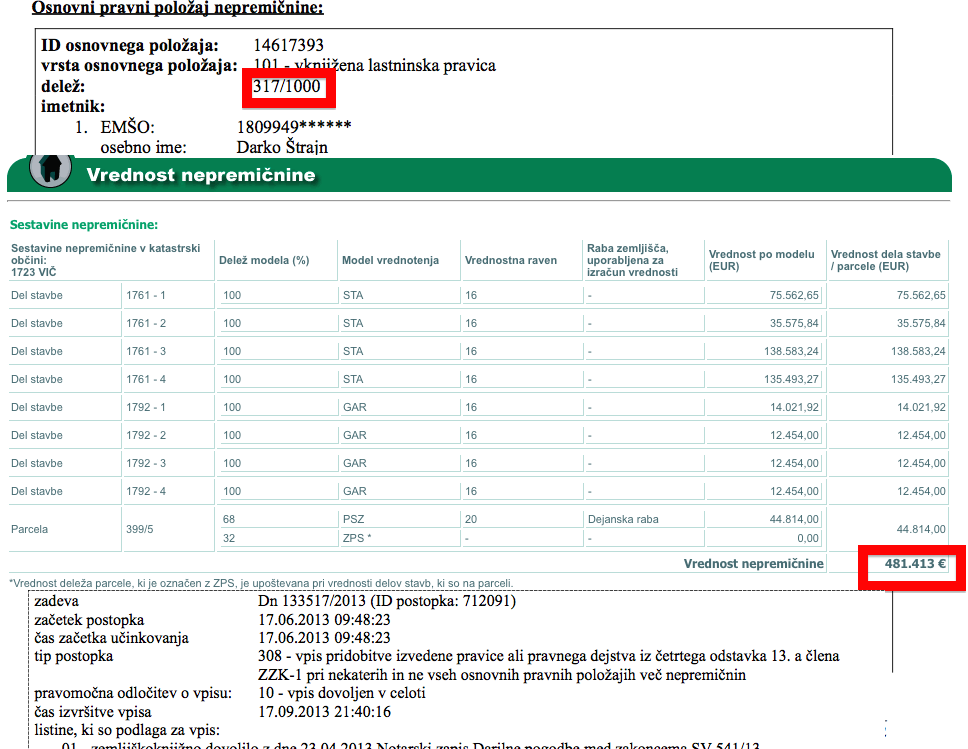Select row cell 1792 - 3
The height and width of the screenshot is (749, 968).
point(146,463)
